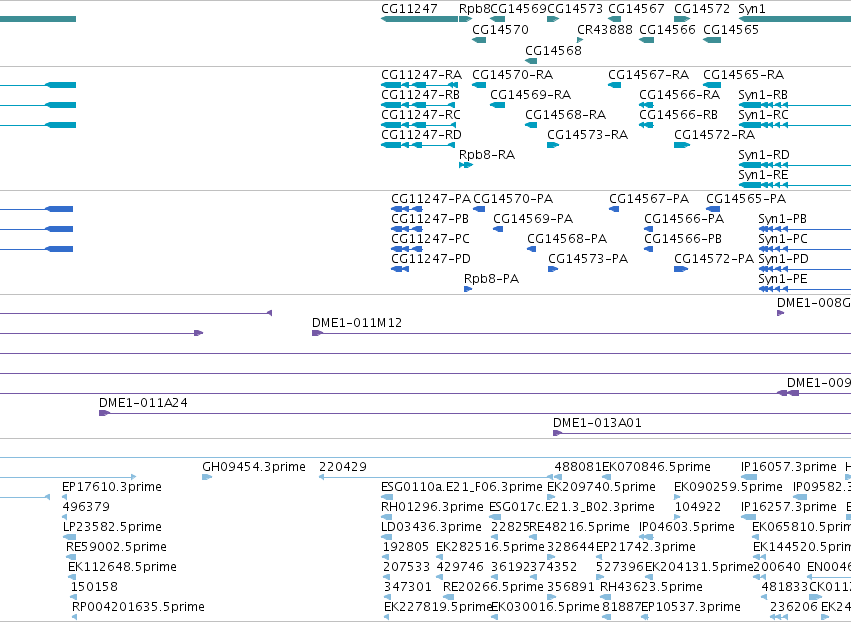Viewport: 851px width, 622px height.
Task: Select the CG14567 gene label
Action: pos(636,9)
